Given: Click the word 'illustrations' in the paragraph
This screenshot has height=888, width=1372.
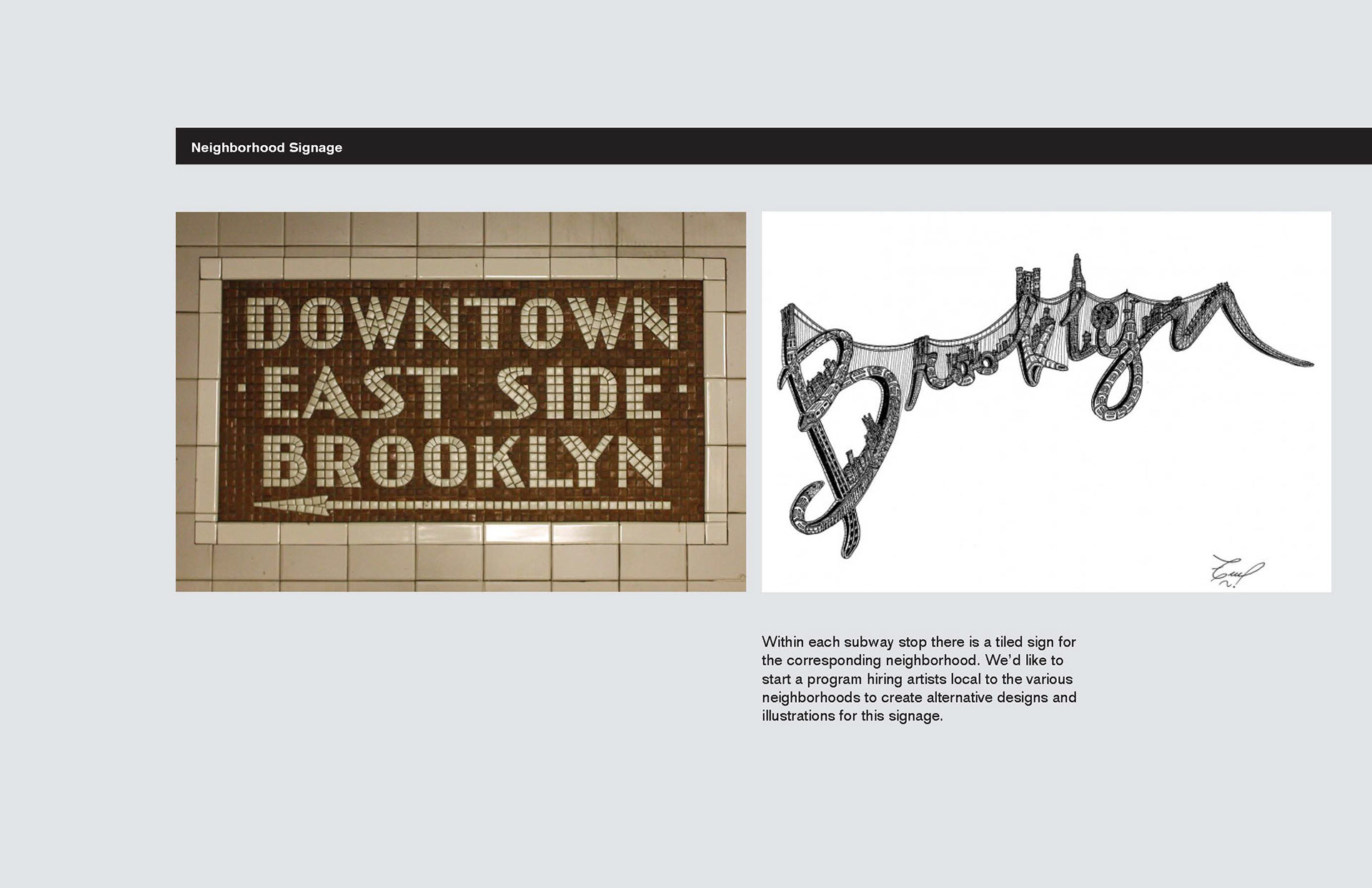Looking at the screenshot, I should click(798, 716).
